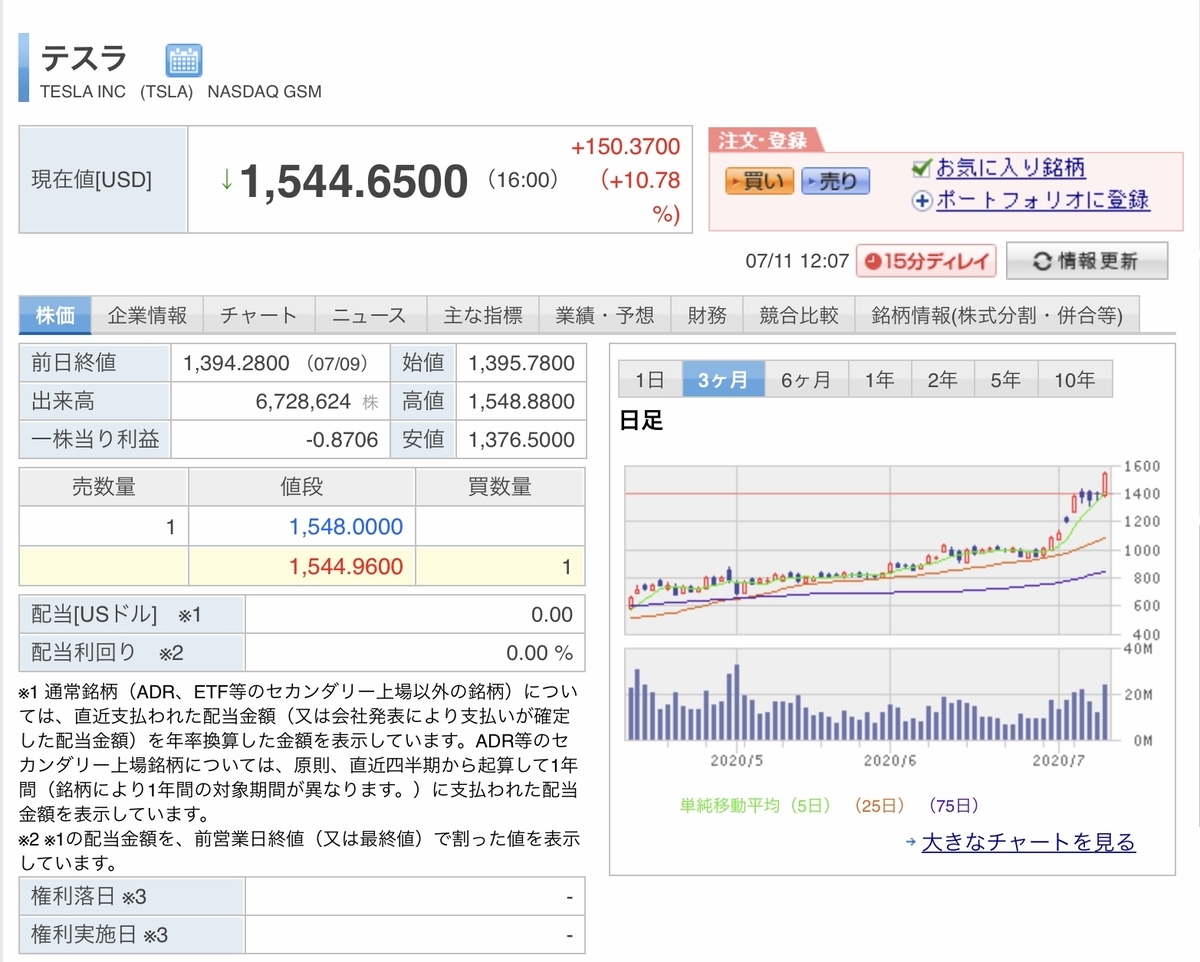This screenshot has height=962, width=1200.
Task: Toggle the お気に入り銘柄 checkbox
Action: point(922,167)
